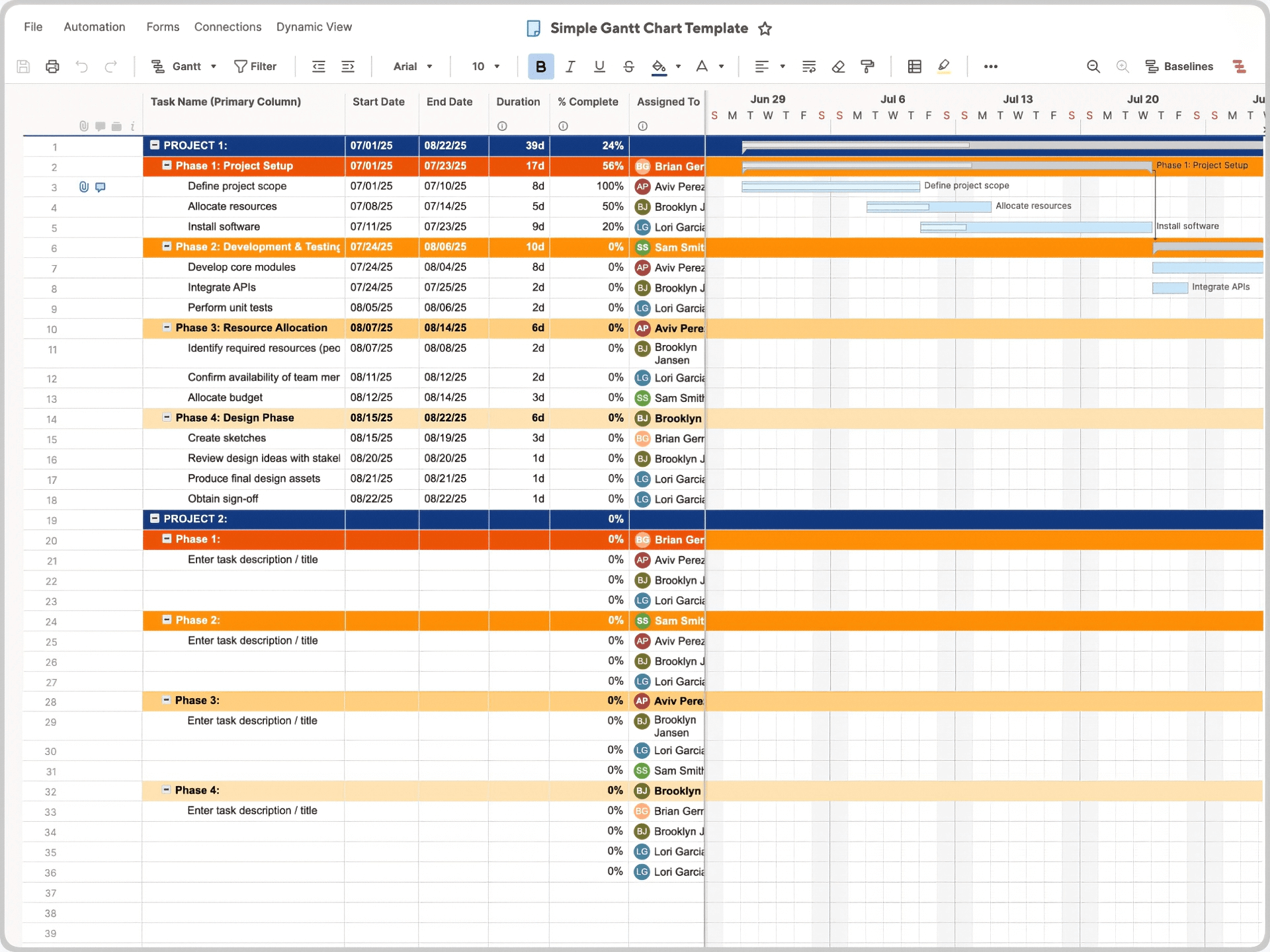Click the indent icon
The image size is (1270, 952).
(348, 66)
